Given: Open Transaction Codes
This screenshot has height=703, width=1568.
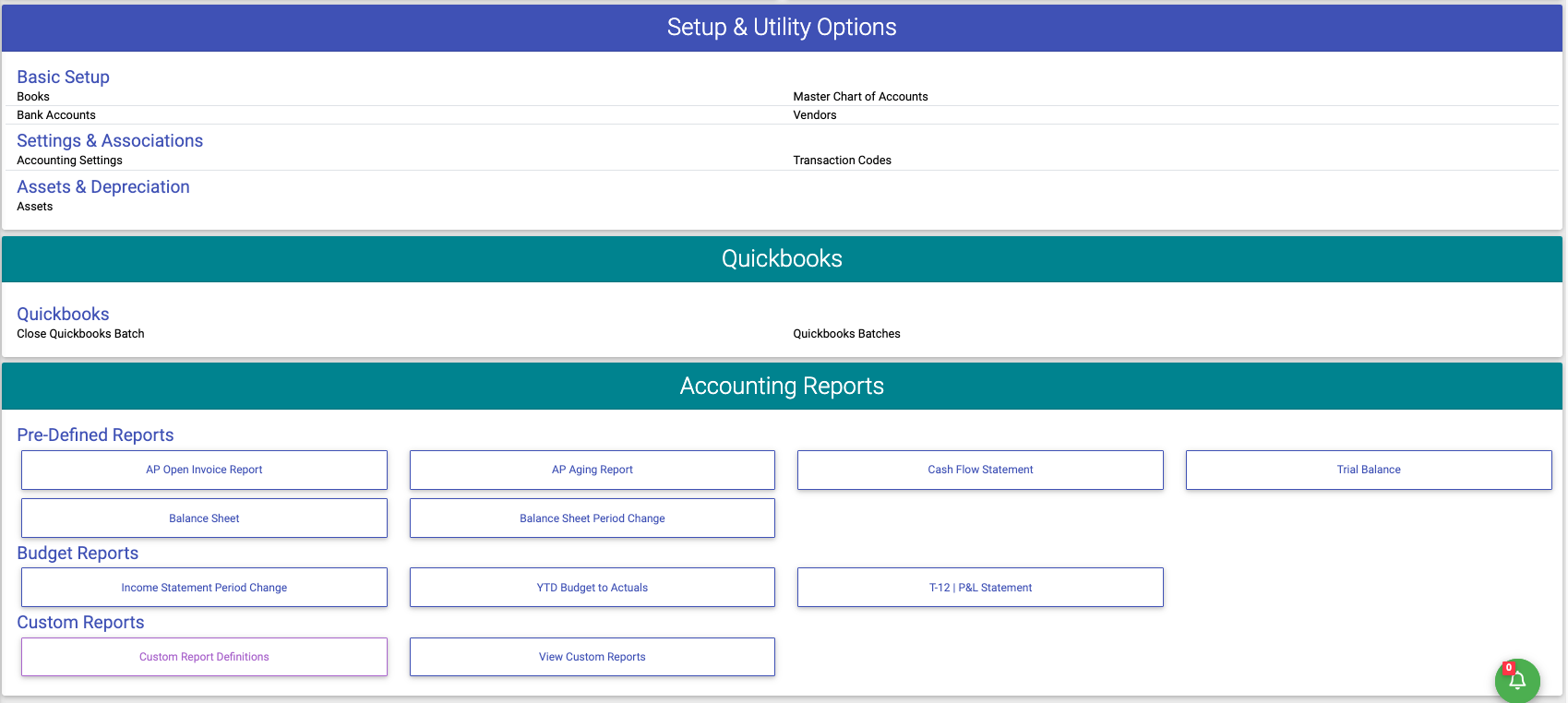Looking at the screenshot, I should point(842,161).
